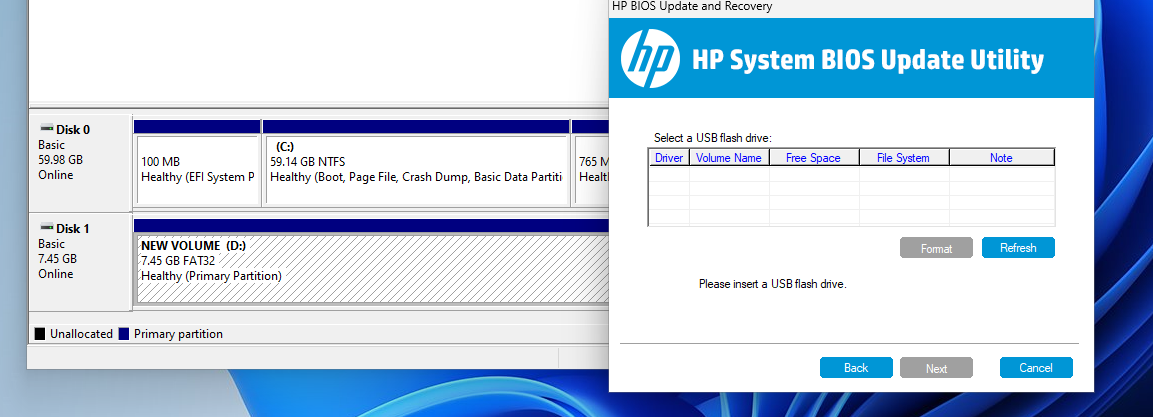
Task: Click the HP BIOS Update and Recovery title bar
Action: [851, 7]
